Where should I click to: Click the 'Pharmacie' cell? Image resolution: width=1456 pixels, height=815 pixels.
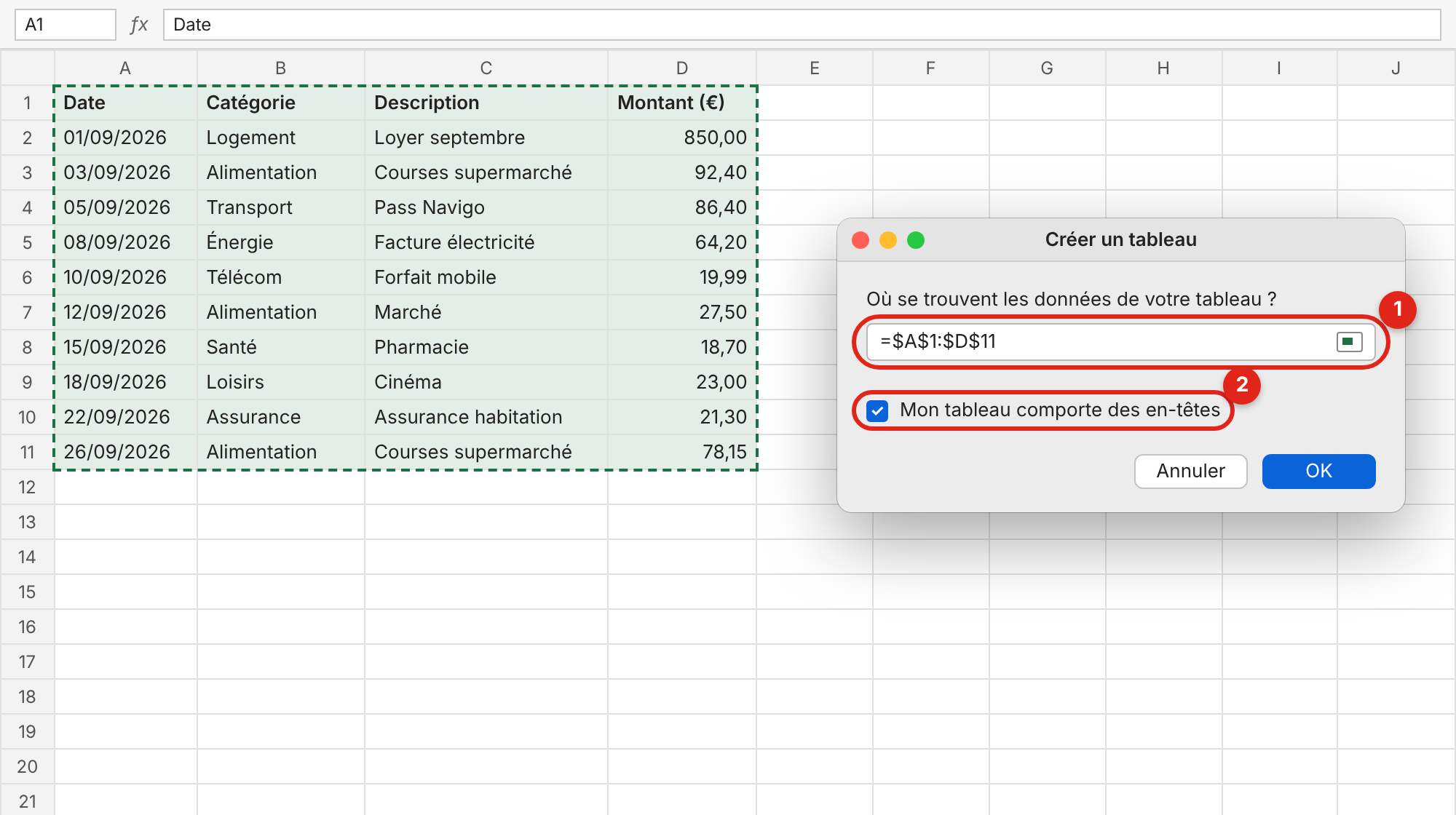tap(486, 347)
